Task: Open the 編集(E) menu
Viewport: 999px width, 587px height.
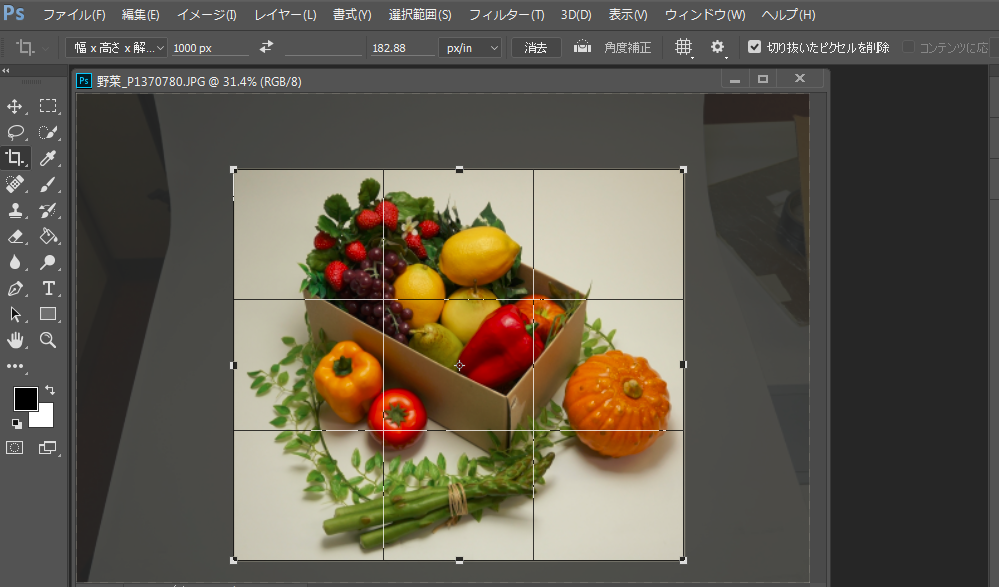Action: click(140, 14)
